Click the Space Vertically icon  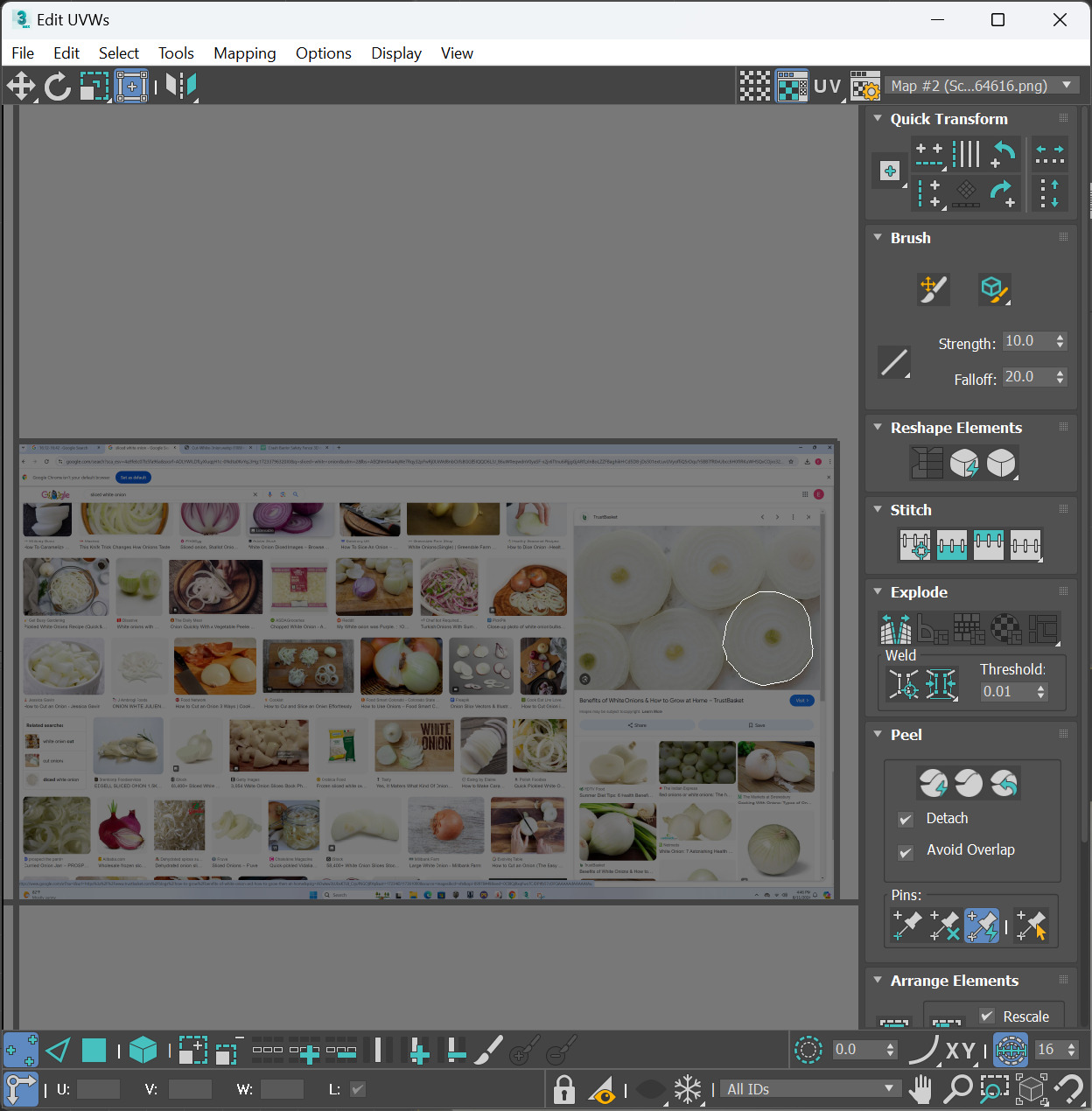click(1049, 192)
